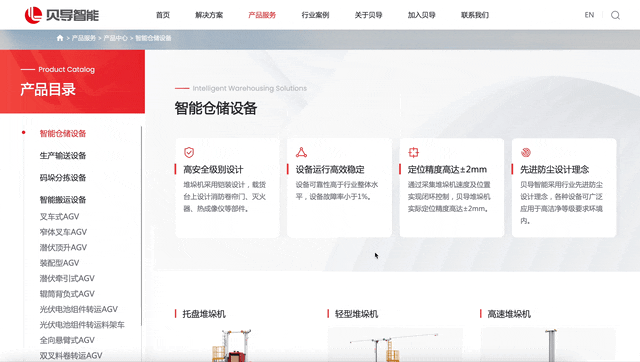The width and height of the screenshot is (640, 362).
Task: Click the dustproof design icon
Action: click(x=526, y=152)
